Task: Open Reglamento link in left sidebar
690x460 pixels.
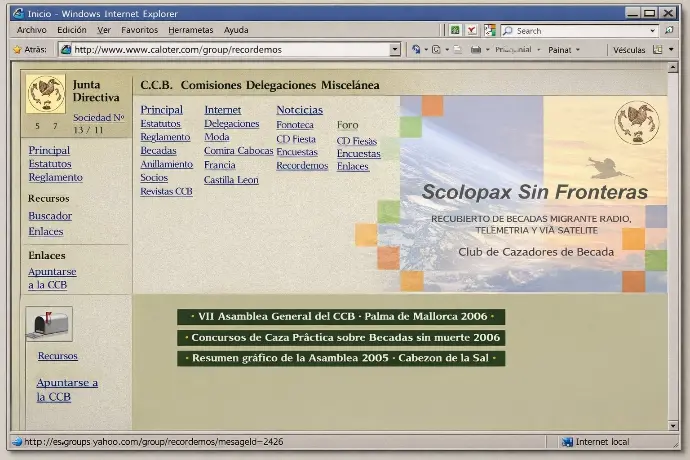Action: point(55,177)
